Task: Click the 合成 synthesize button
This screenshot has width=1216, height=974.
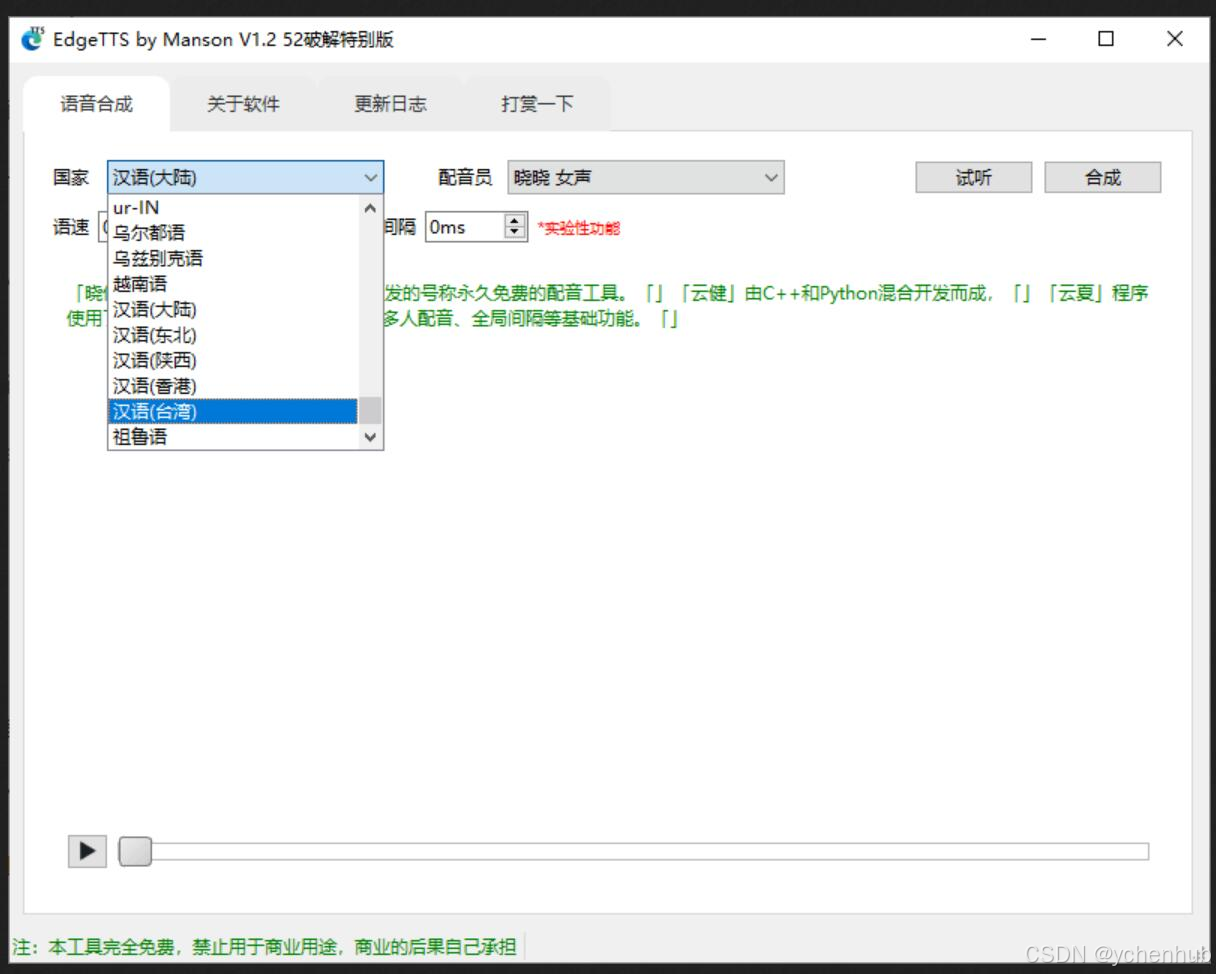Action: pos(1103,178)
